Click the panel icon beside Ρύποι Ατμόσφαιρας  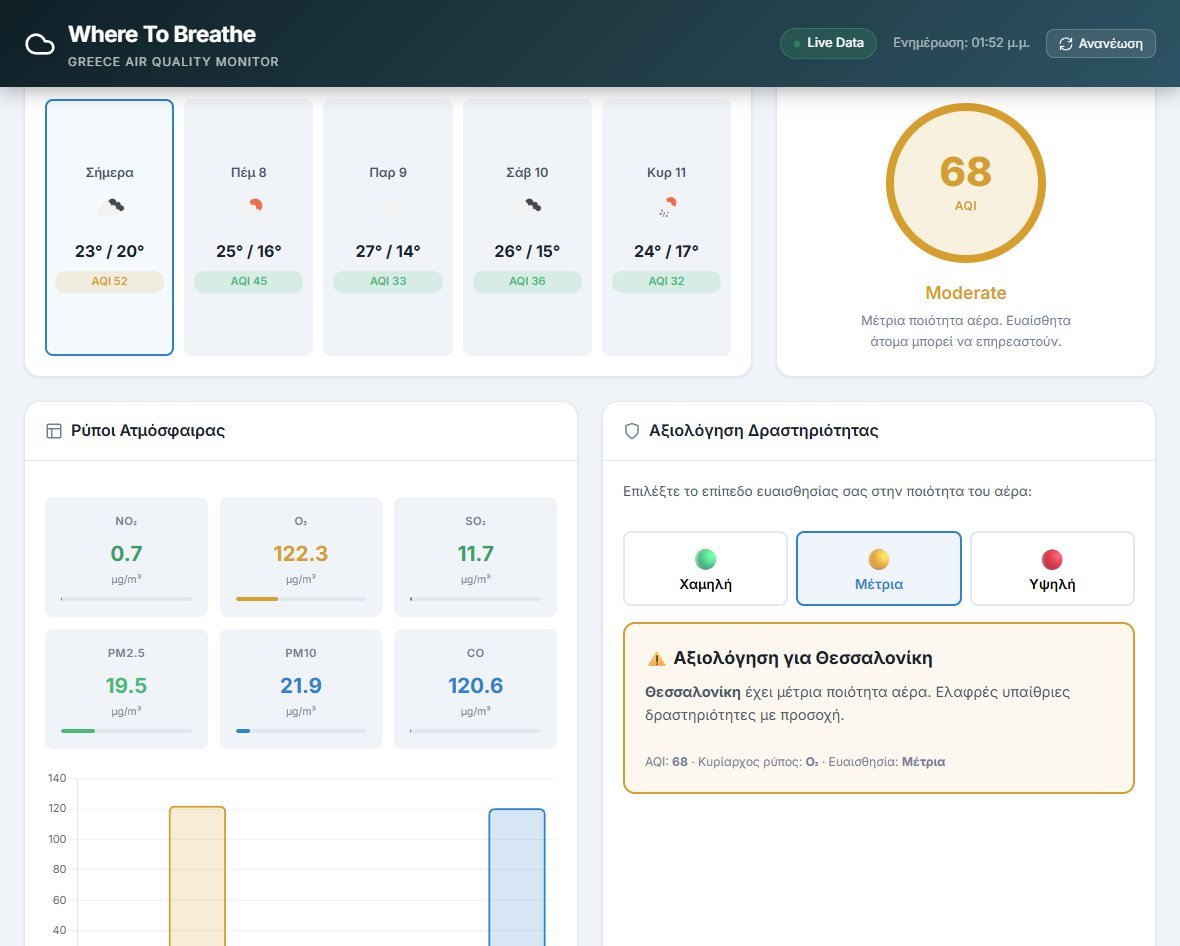click(x=54, y=430)
